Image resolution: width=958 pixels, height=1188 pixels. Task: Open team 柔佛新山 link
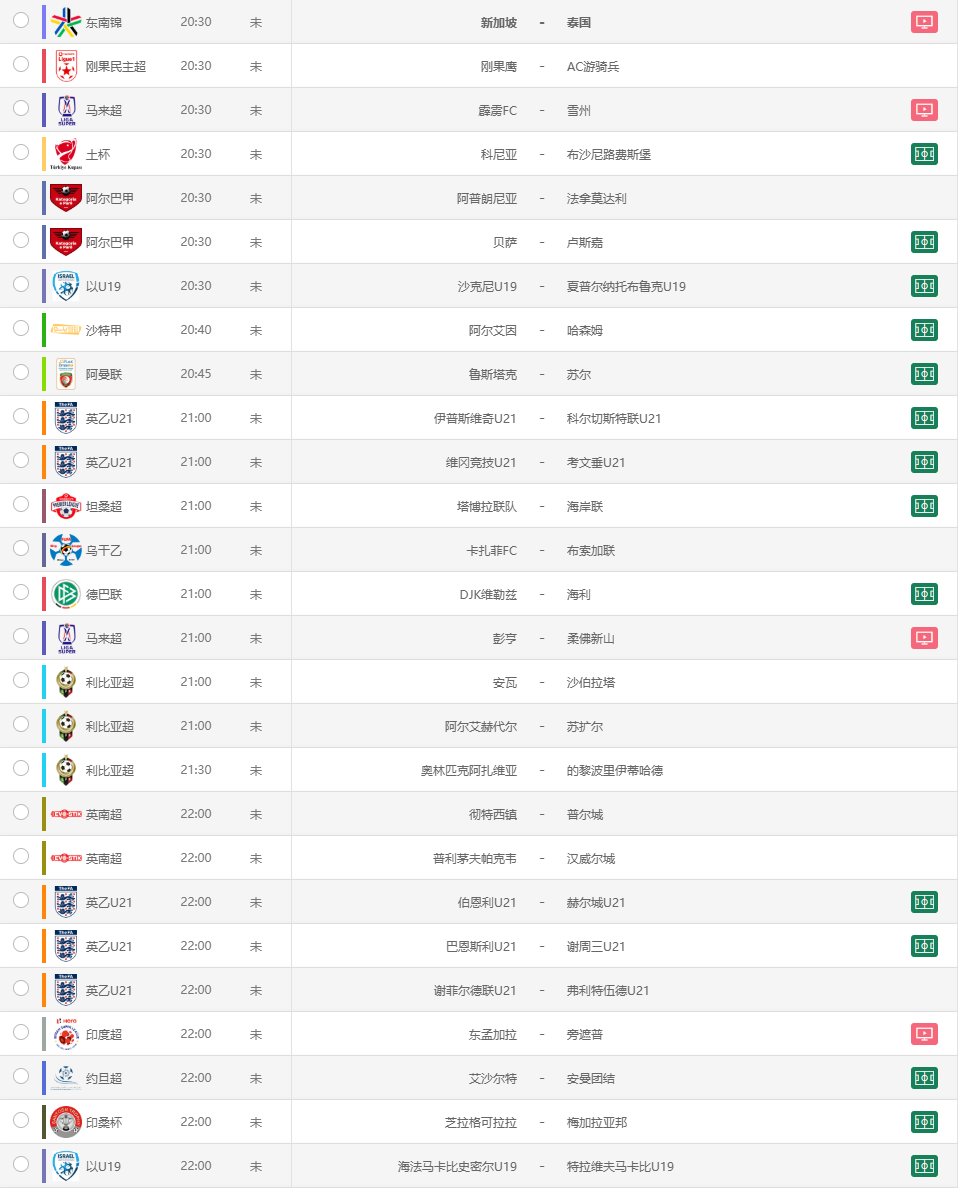pos(590,639)
